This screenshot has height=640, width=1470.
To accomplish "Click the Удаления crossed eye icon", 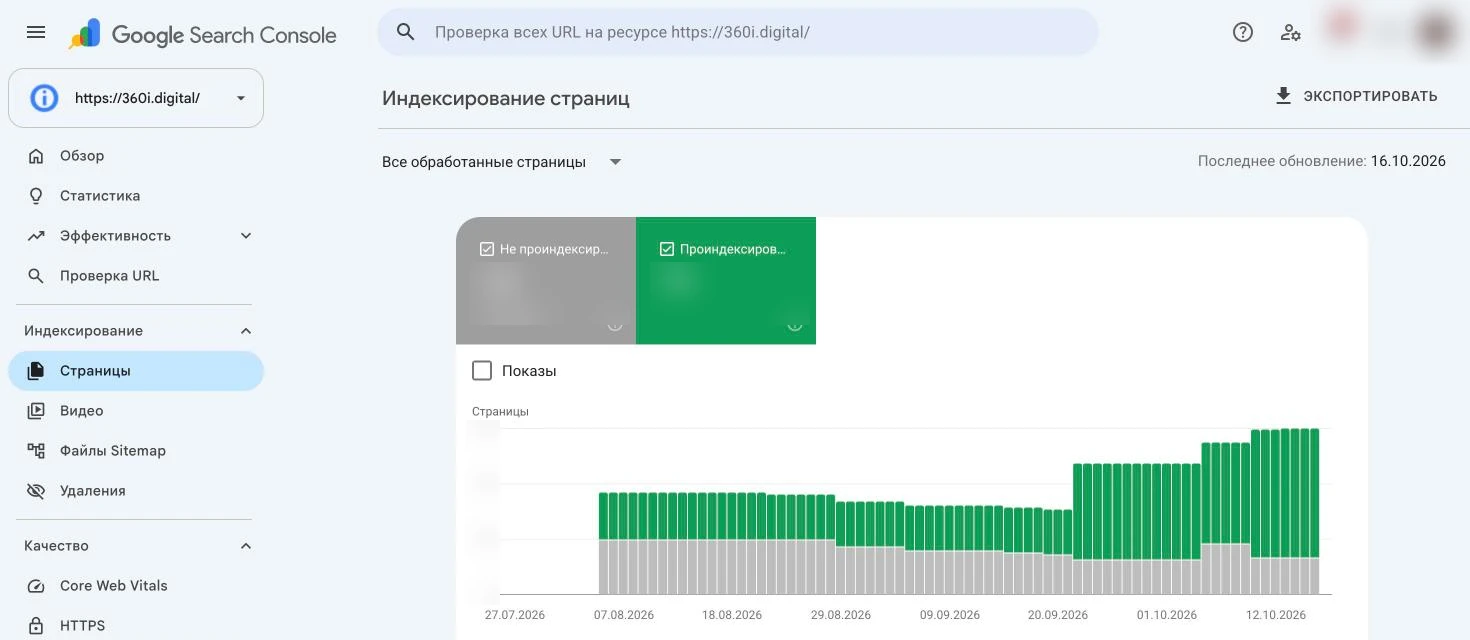I will [x=36, y=491].
